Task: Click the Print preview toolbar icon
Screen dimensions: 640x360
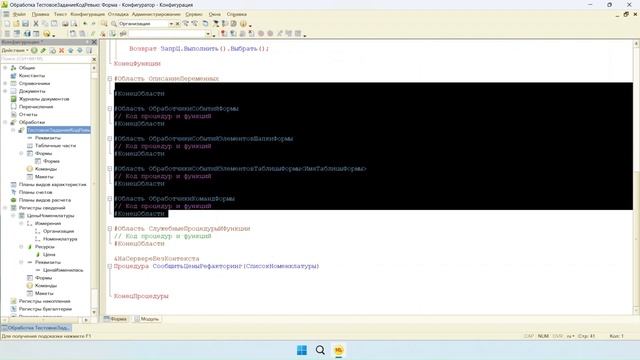Action: click(x=74, y=24)
